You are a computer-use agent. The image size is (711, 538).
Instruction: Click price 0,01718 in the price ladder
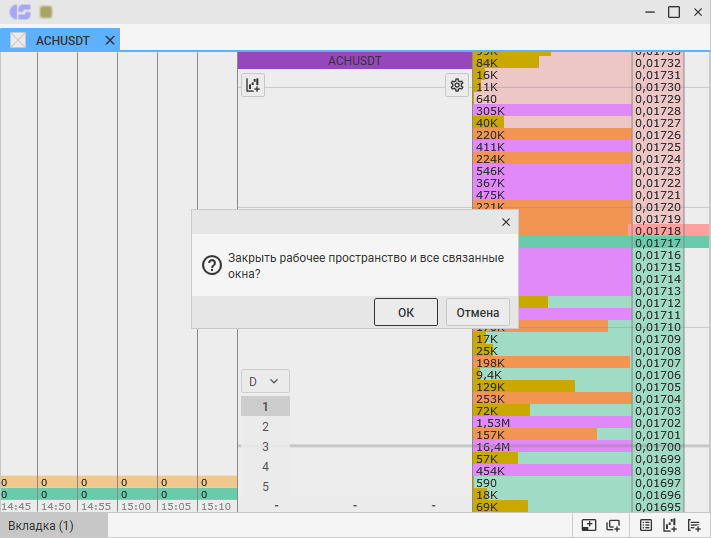658,231
